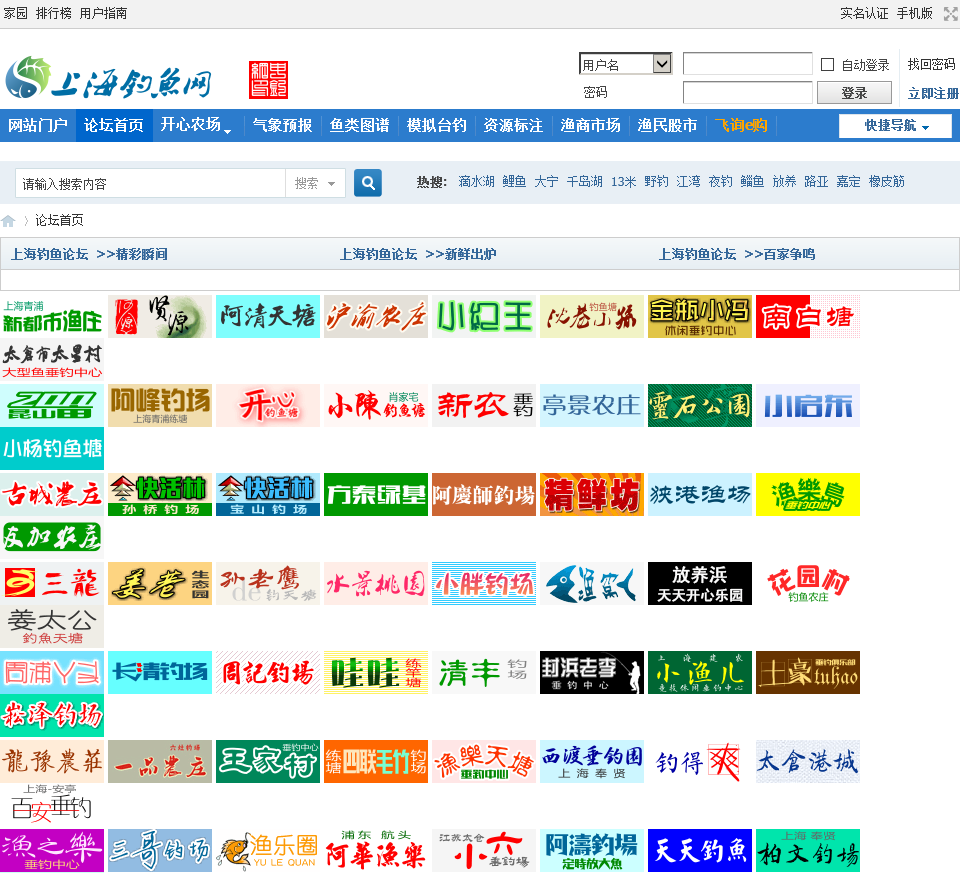Screen dimensions: 960x873
Task: Open the 封浜老李 banner
Action: [592, 672]
